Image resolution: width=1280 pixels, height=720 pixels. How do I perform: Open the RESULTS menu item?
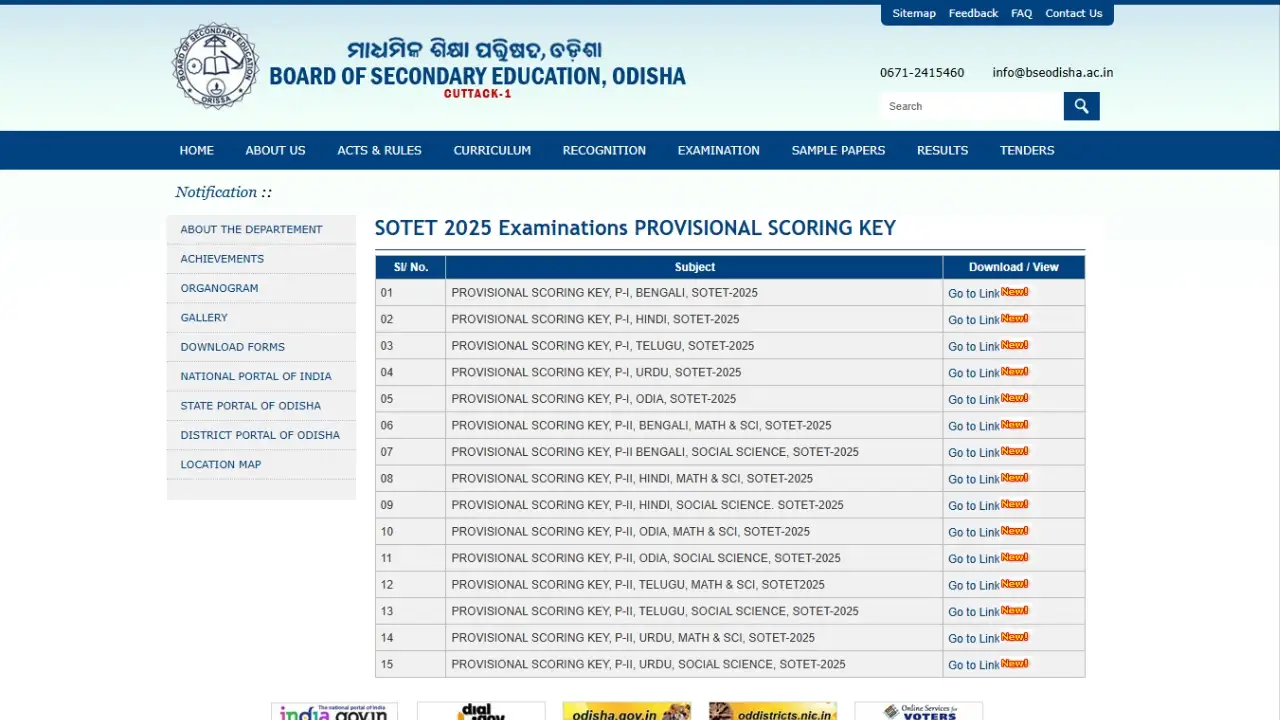[x=942, y=150]
